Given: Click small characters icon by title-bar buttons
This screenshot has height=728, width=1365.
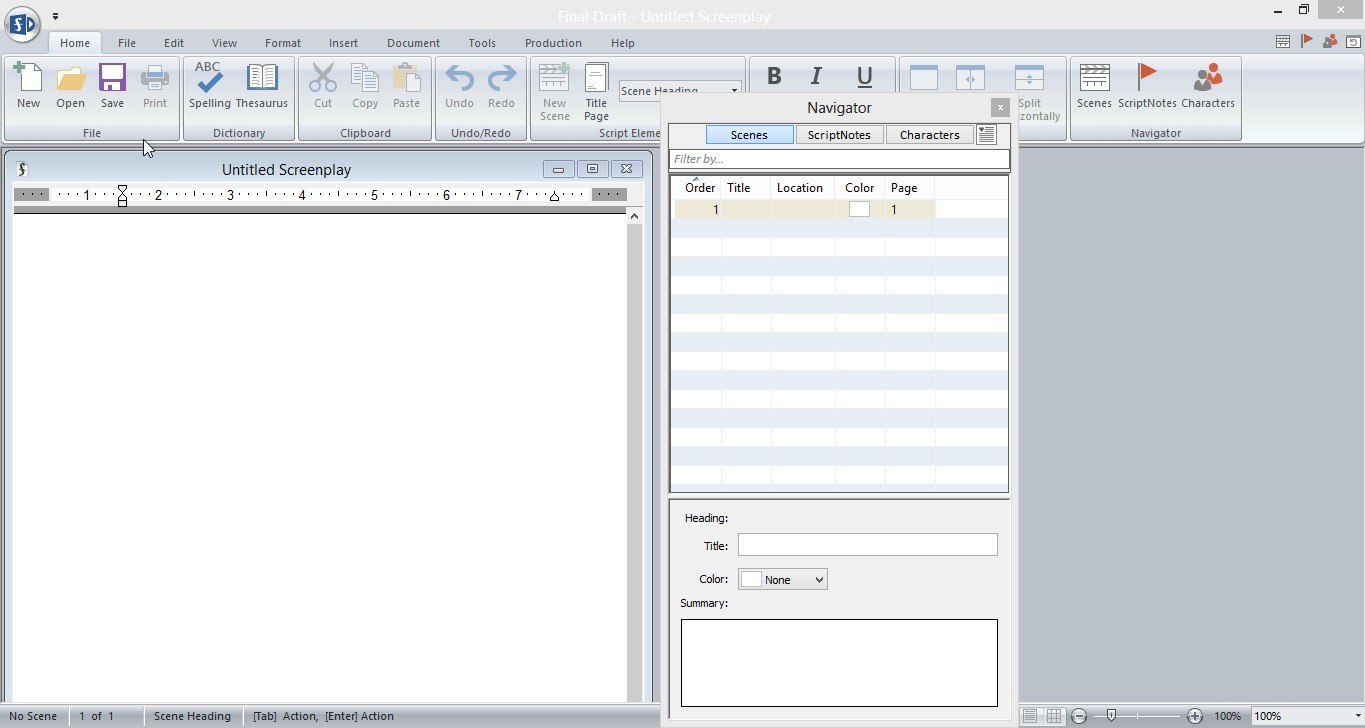Looking at the screenshot, I should (x=1330, y=42).
